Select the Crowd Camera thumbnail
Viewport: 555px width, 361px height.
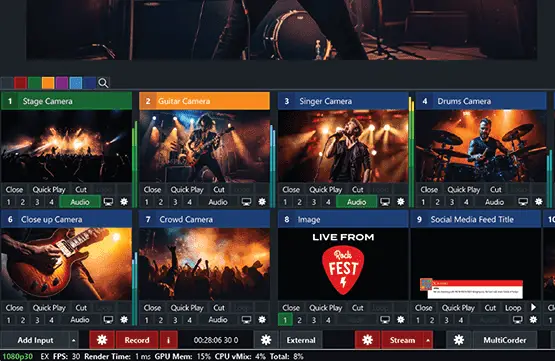pyautogui.click(x=204, y=264)
